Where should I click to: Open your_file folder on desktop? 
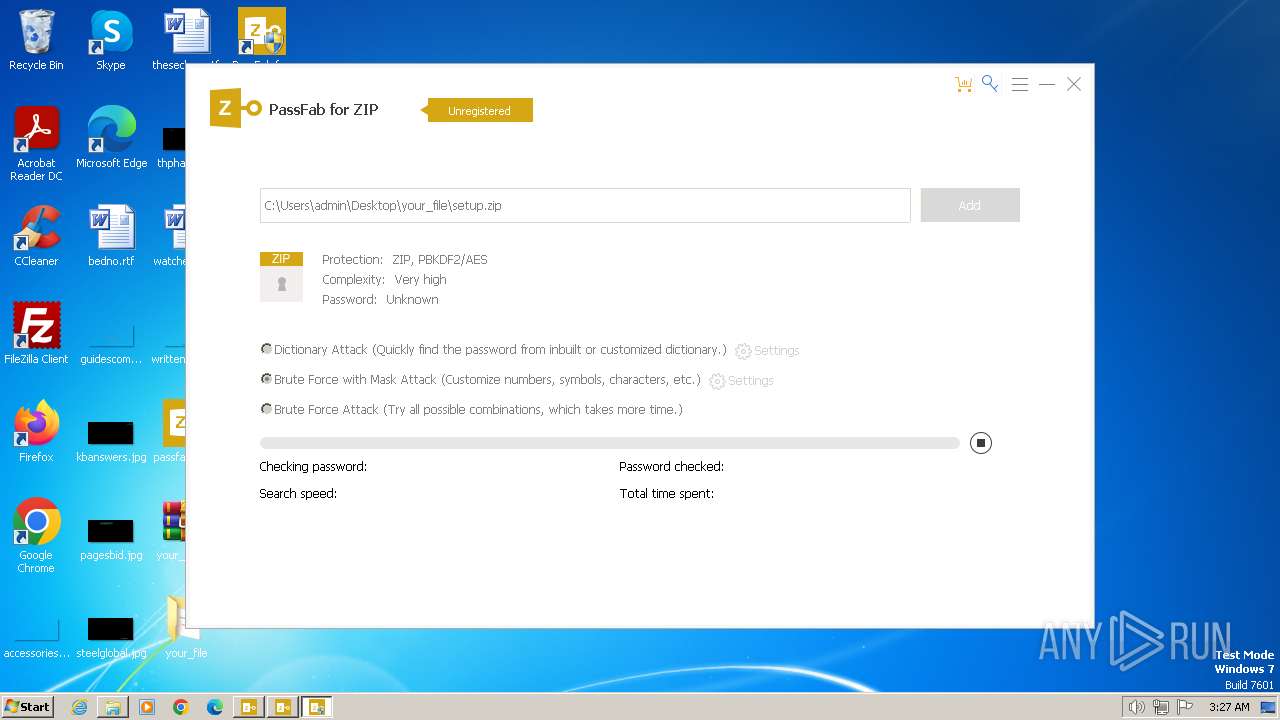click(x=186, y=628)
